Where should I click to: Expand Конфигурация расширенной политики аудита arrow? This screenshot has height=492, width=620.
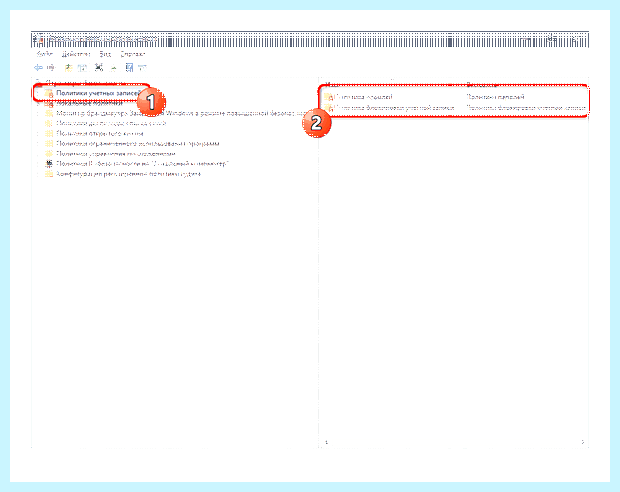coord(38,174)
